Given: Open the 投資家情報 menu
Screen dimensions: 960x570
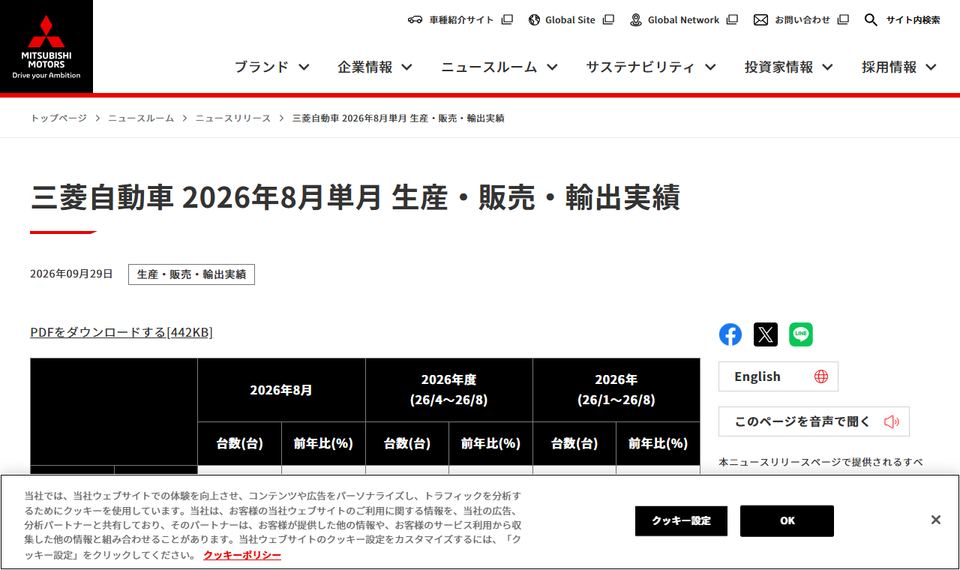Looking at the screenshot, I should coord(779,67).
